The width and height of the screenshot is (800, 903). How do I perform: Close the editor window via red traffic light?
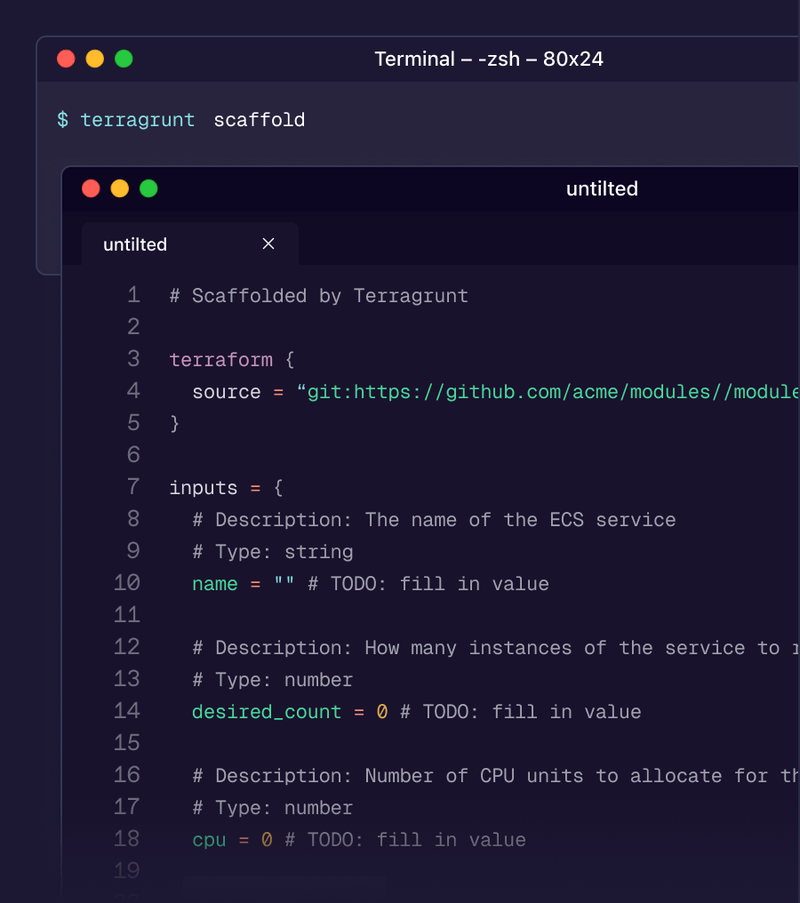(x=91, y=188)
